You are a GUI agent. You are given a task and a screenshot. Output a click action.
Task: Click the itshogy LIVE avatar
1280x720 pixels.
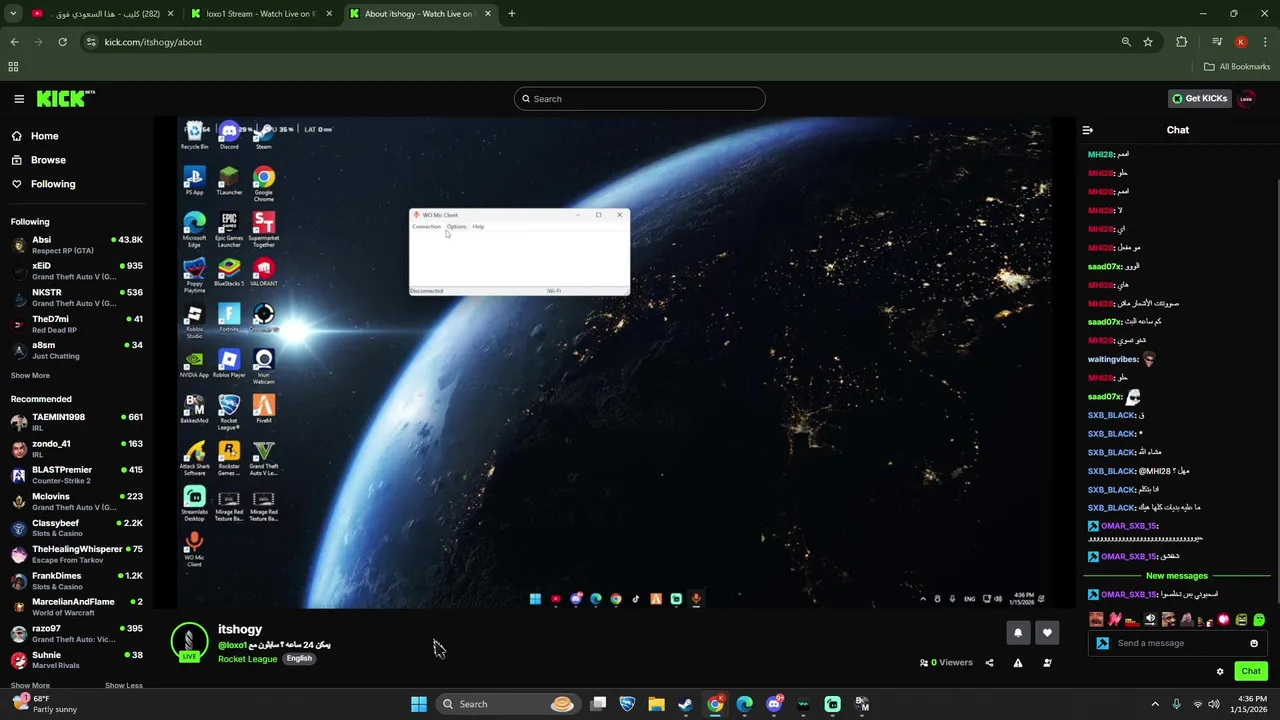pyautogui.click(x=189, y=642)
